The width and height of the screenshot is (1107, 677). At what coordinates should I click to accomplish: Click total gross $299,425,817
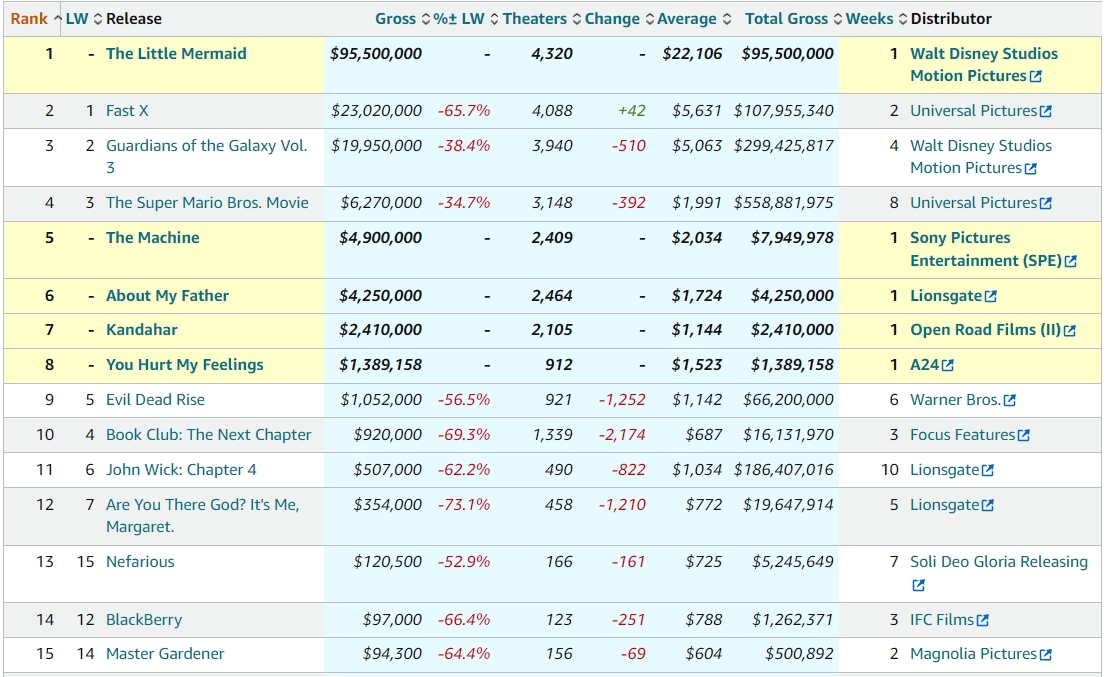point(784,145)
